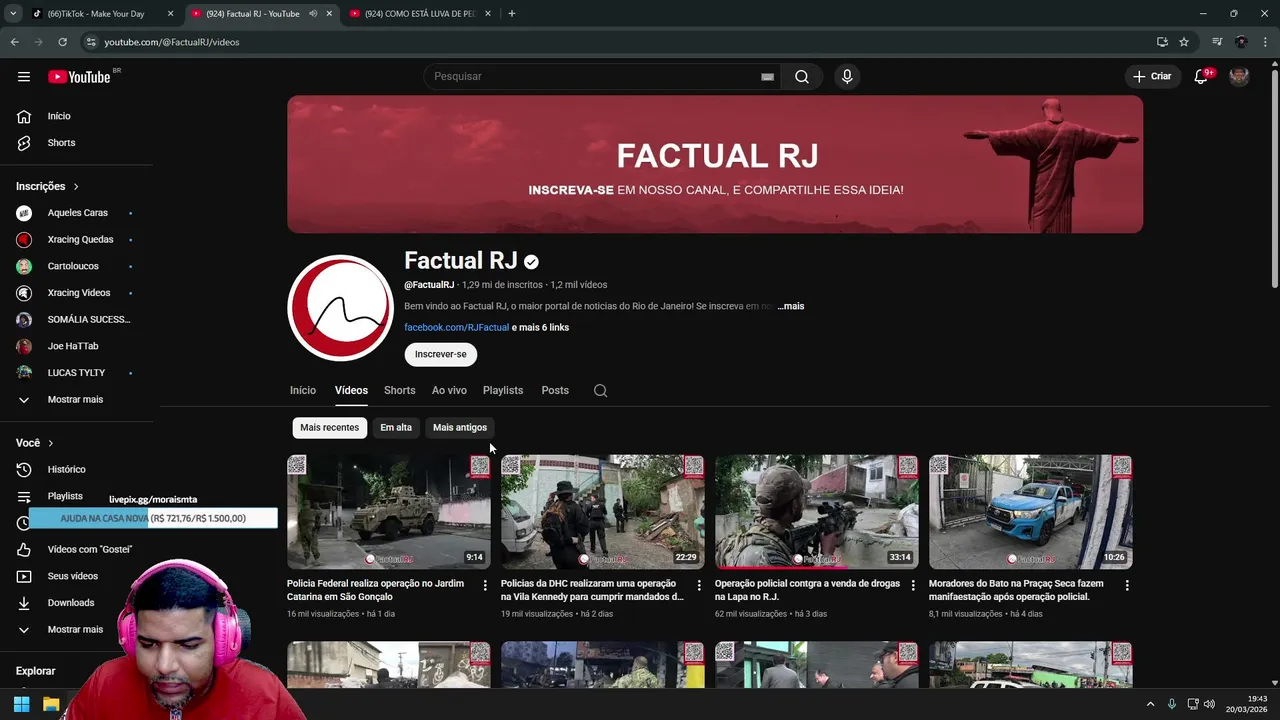
Task: Open the LUCAS TYLTY subscription
Action: (76, 373)
